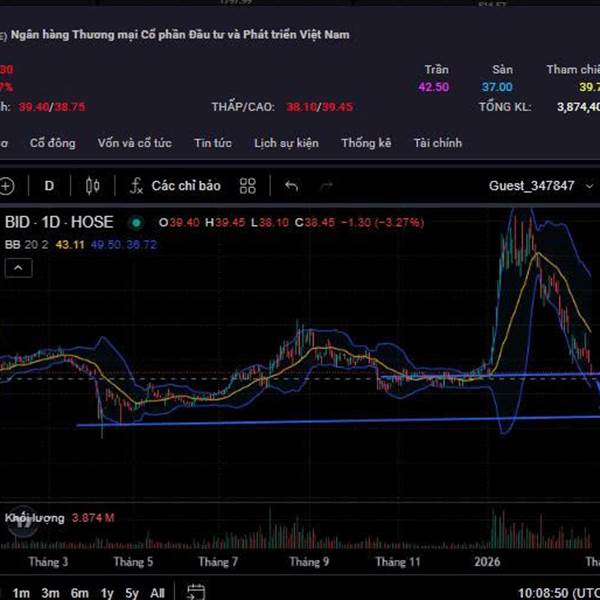Open the indicator templates grid icon
Screen dimensions: 600x600
(248, 186)
